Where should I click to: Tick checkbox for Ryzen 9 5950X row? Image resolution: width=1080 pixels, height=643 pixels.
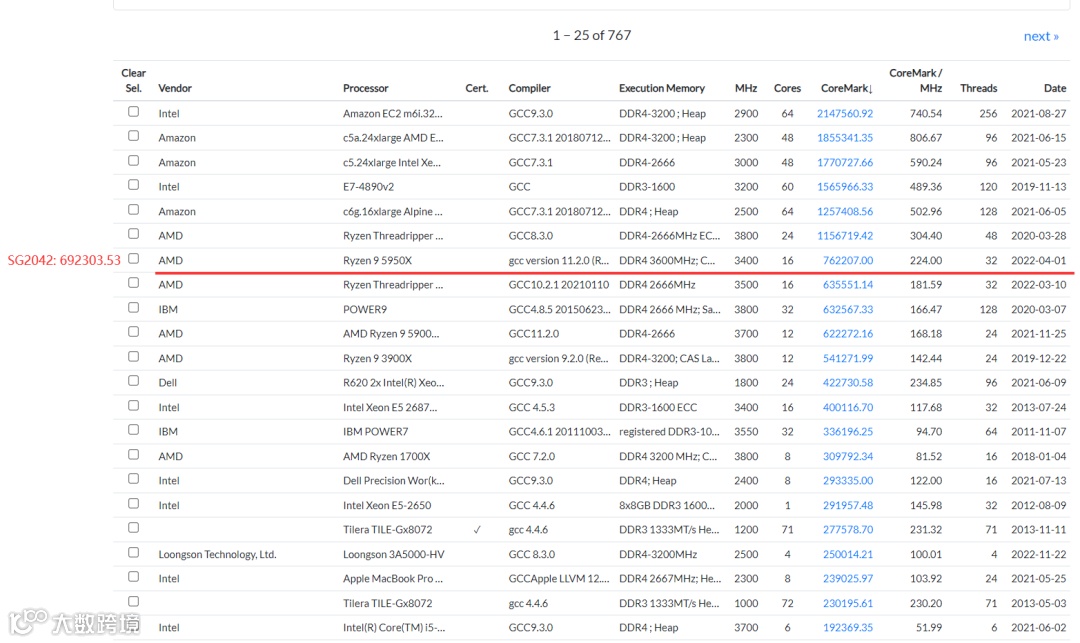(x=134, y=258)
